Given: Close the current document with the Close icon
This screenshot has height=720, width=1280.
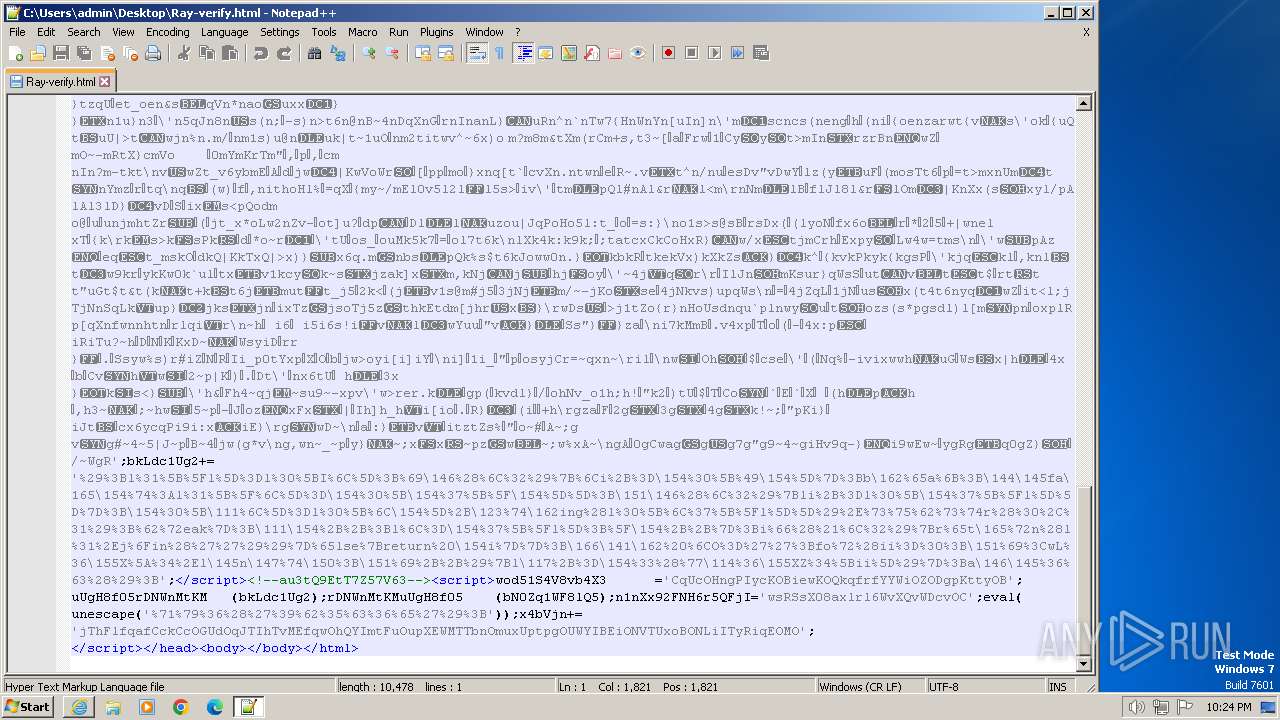Looking at the screenshot, I should pos(107,53).
